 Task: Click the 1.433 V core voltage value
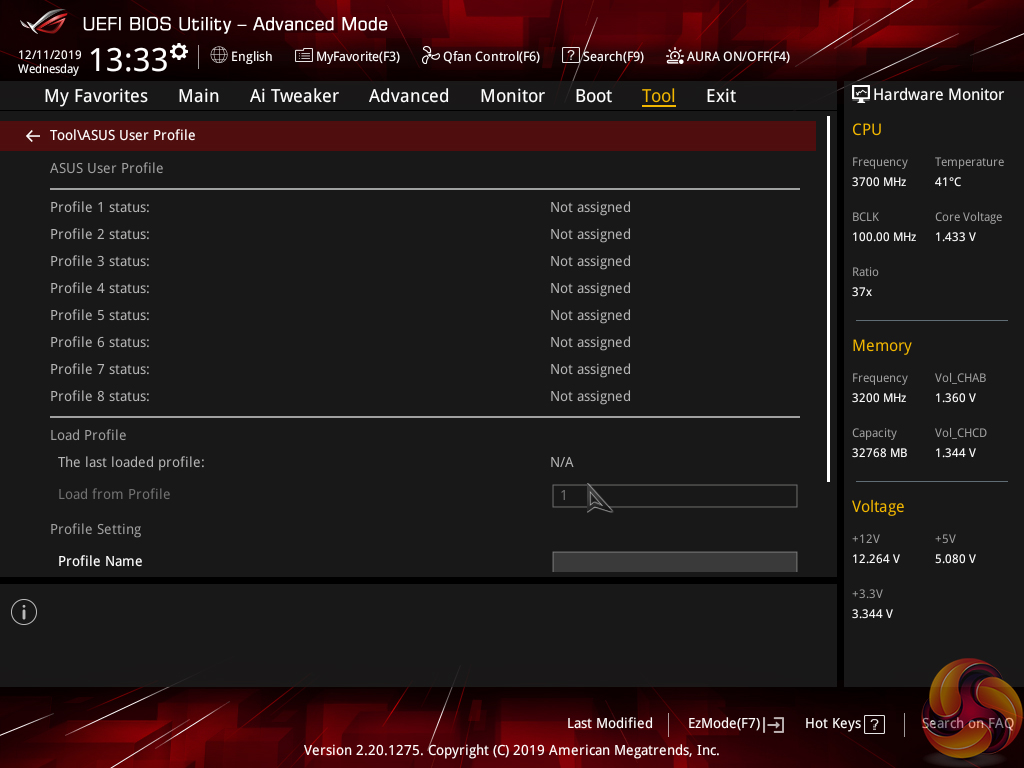[955, 236]
